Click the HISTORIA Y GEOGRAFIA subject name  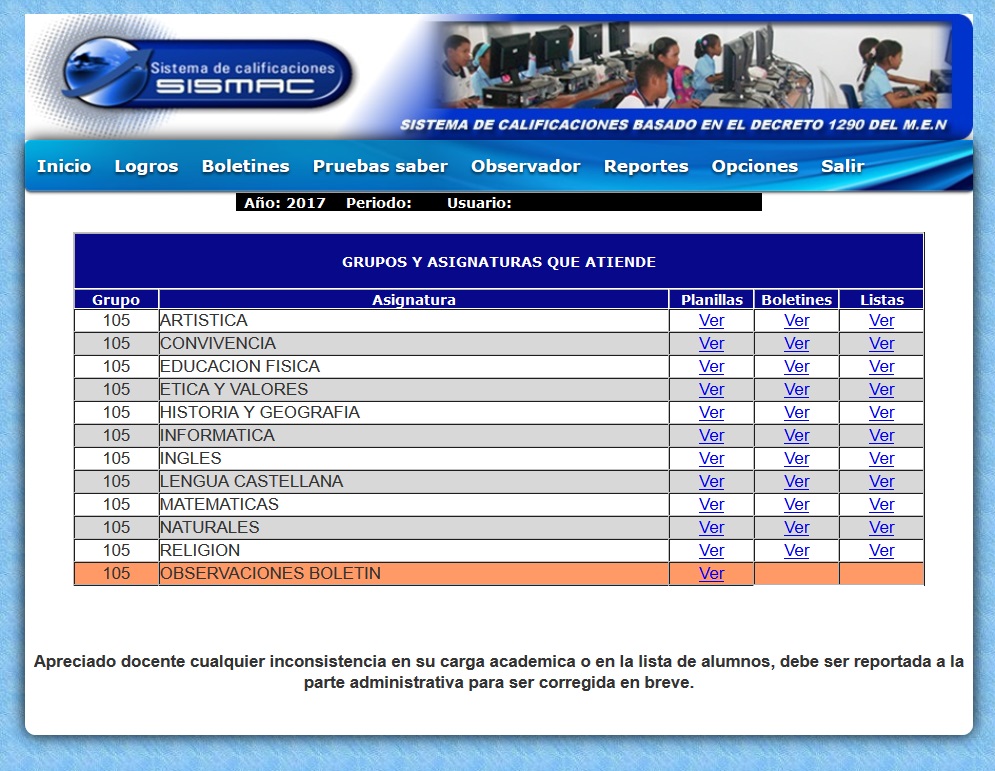click(x=260, y=412)
